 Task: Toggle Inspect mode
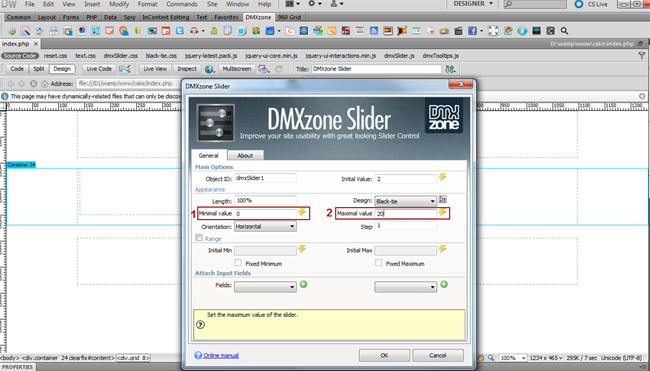(187, 69)
